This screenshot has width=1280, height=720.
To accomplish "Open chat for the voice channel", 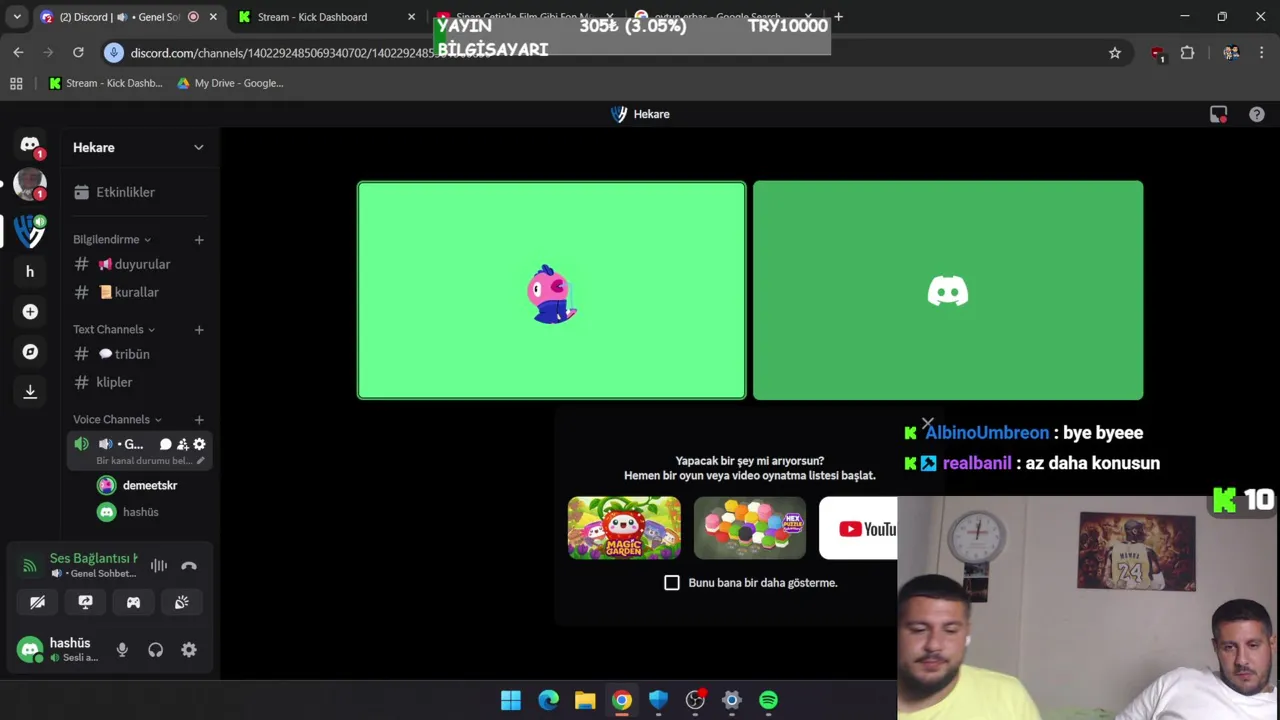I will coord(166,444).
